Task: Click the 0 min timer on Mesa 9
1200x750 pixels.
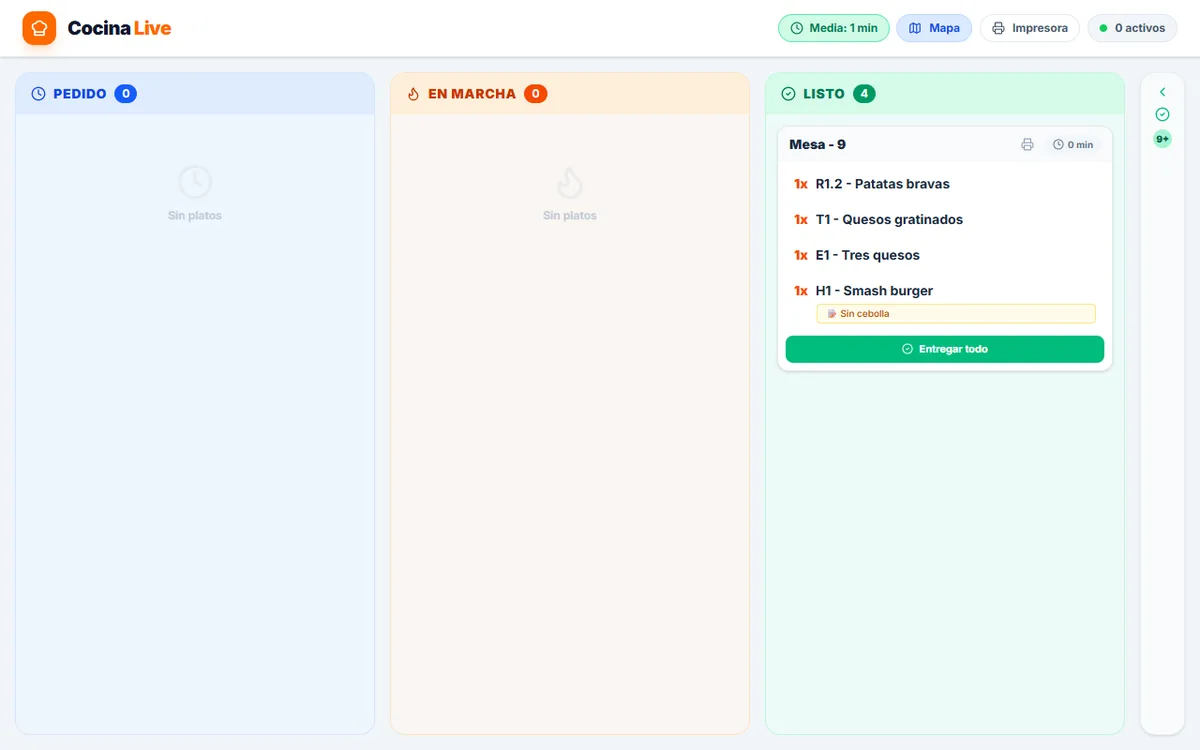Action: [1073, 145]
